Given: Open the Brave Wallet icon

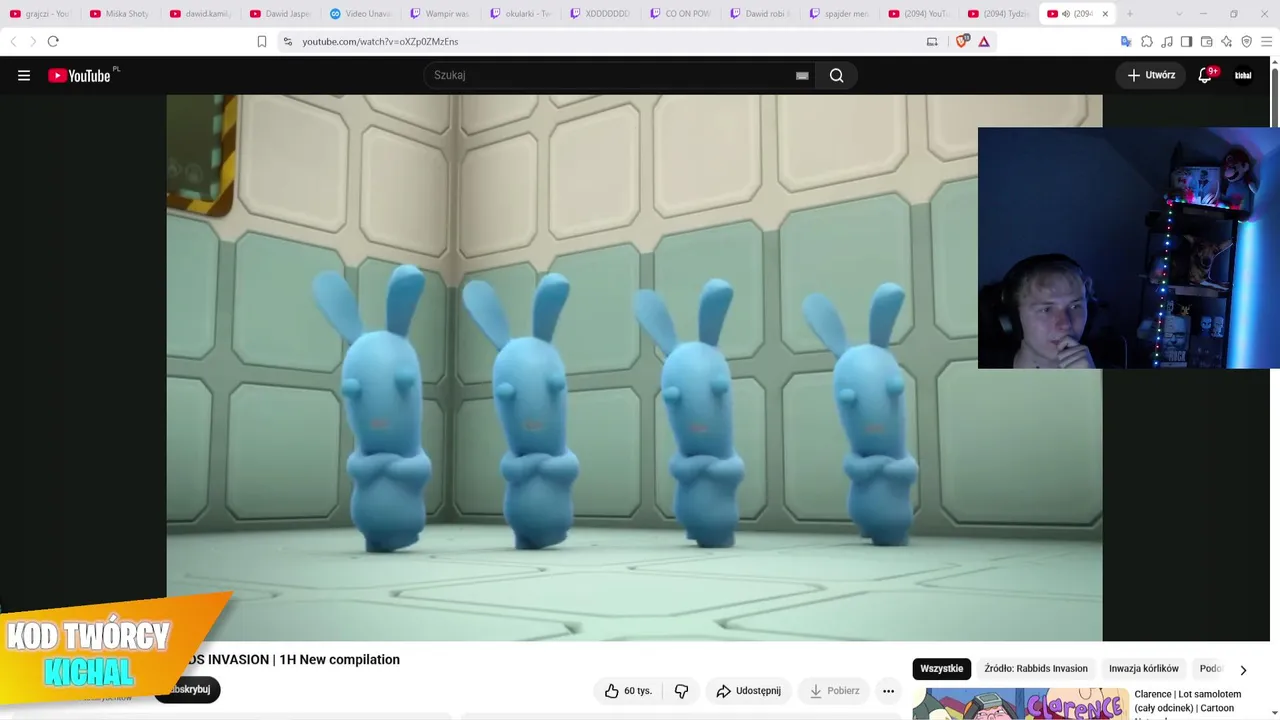Looking at the screenshot, I should coord(1206,41).
